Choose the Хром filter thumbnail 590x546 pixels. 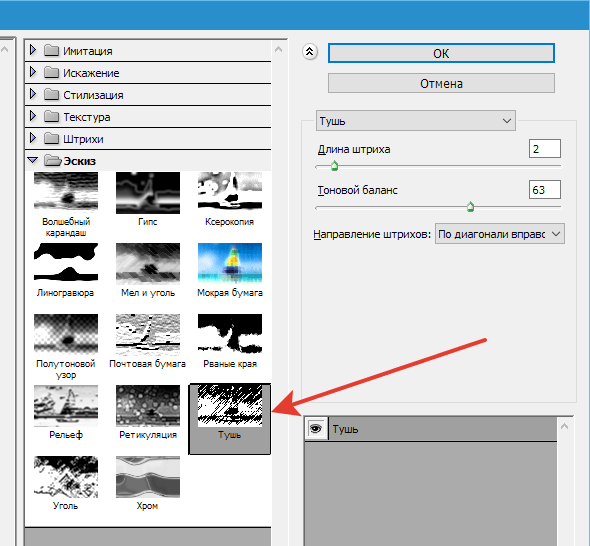tap(148, 477)
